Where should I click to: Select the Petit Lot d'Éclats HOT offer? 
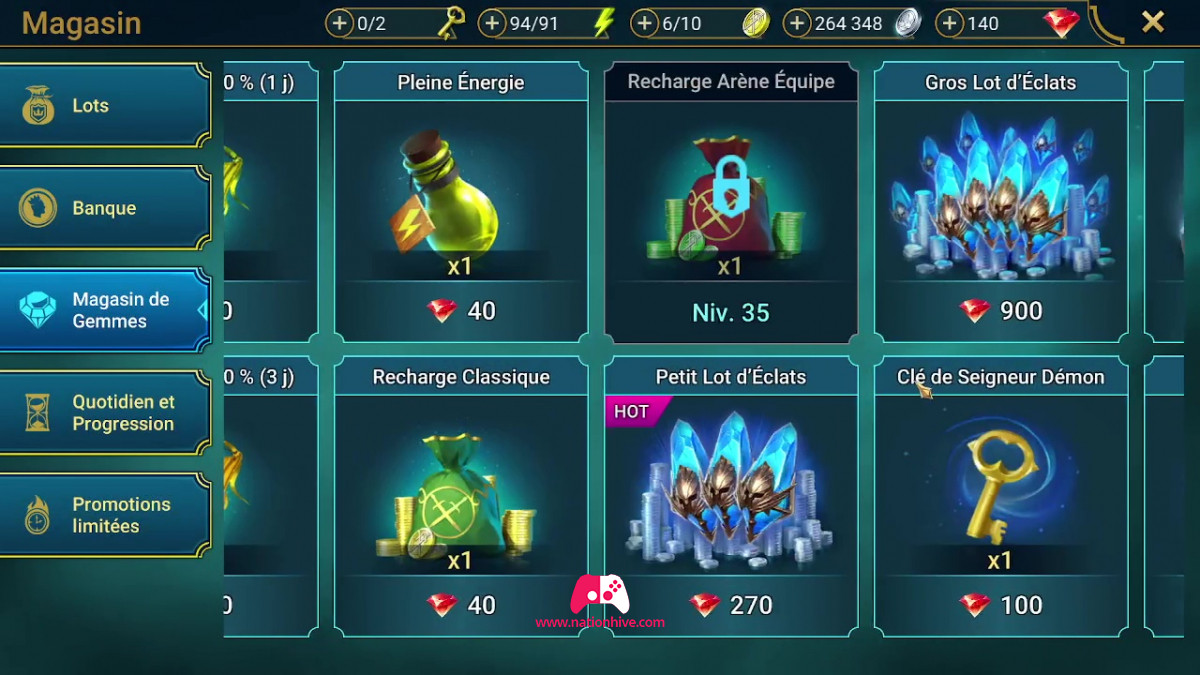point(731,497)
